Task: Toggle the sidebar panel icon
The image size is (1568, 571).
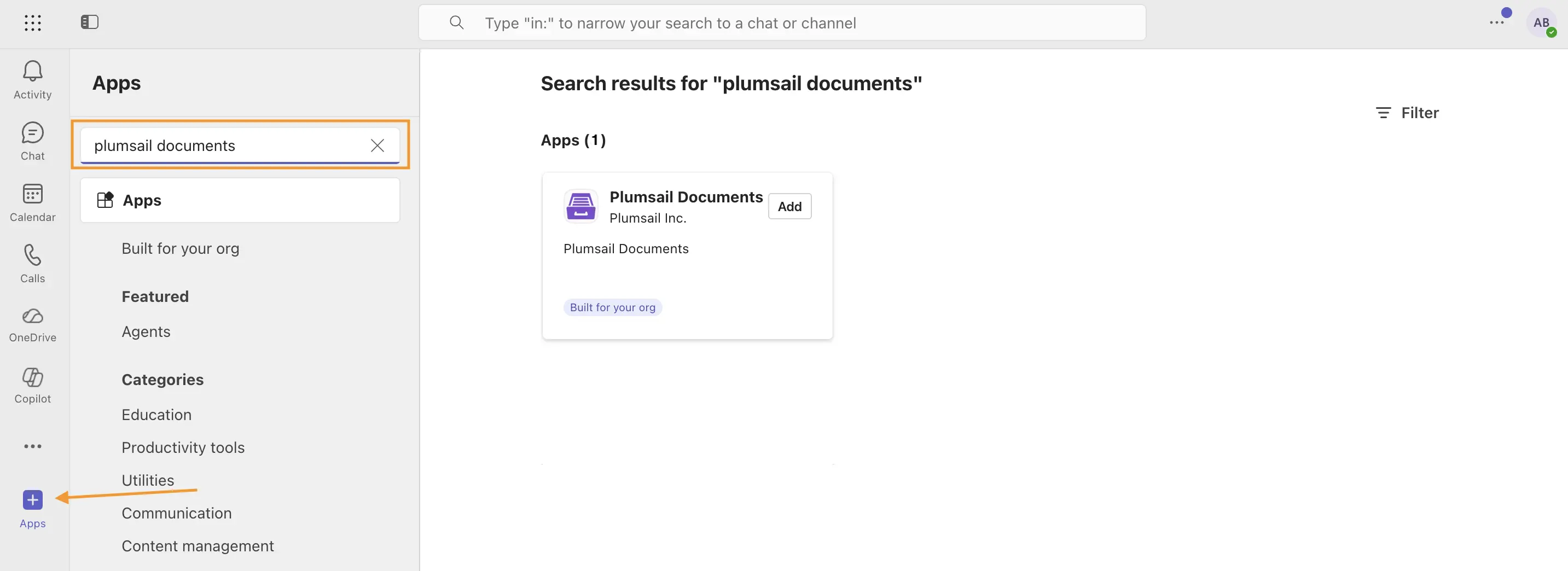Action: coord(90,22)
